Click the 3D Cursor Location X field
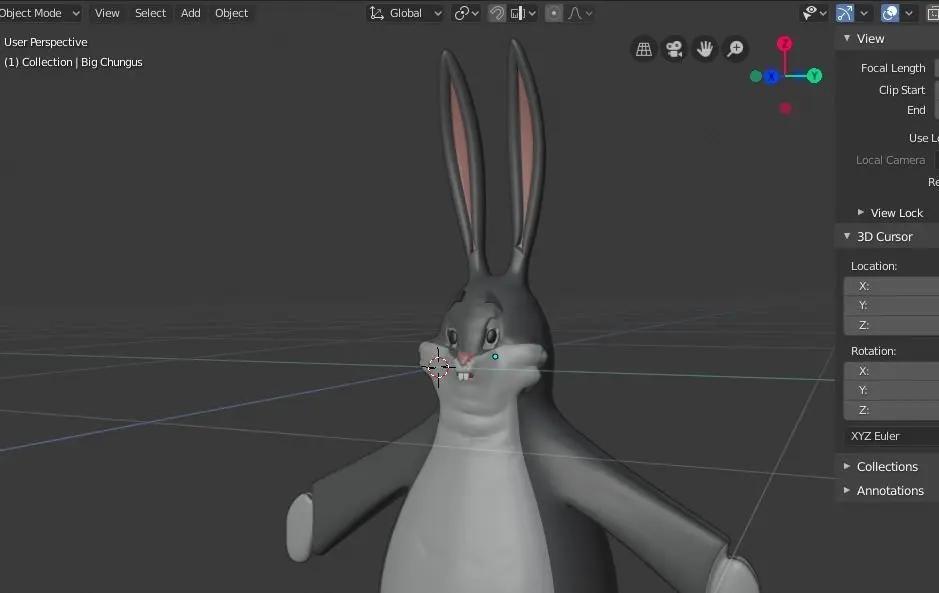939x593 pixels. pos(892,286)
